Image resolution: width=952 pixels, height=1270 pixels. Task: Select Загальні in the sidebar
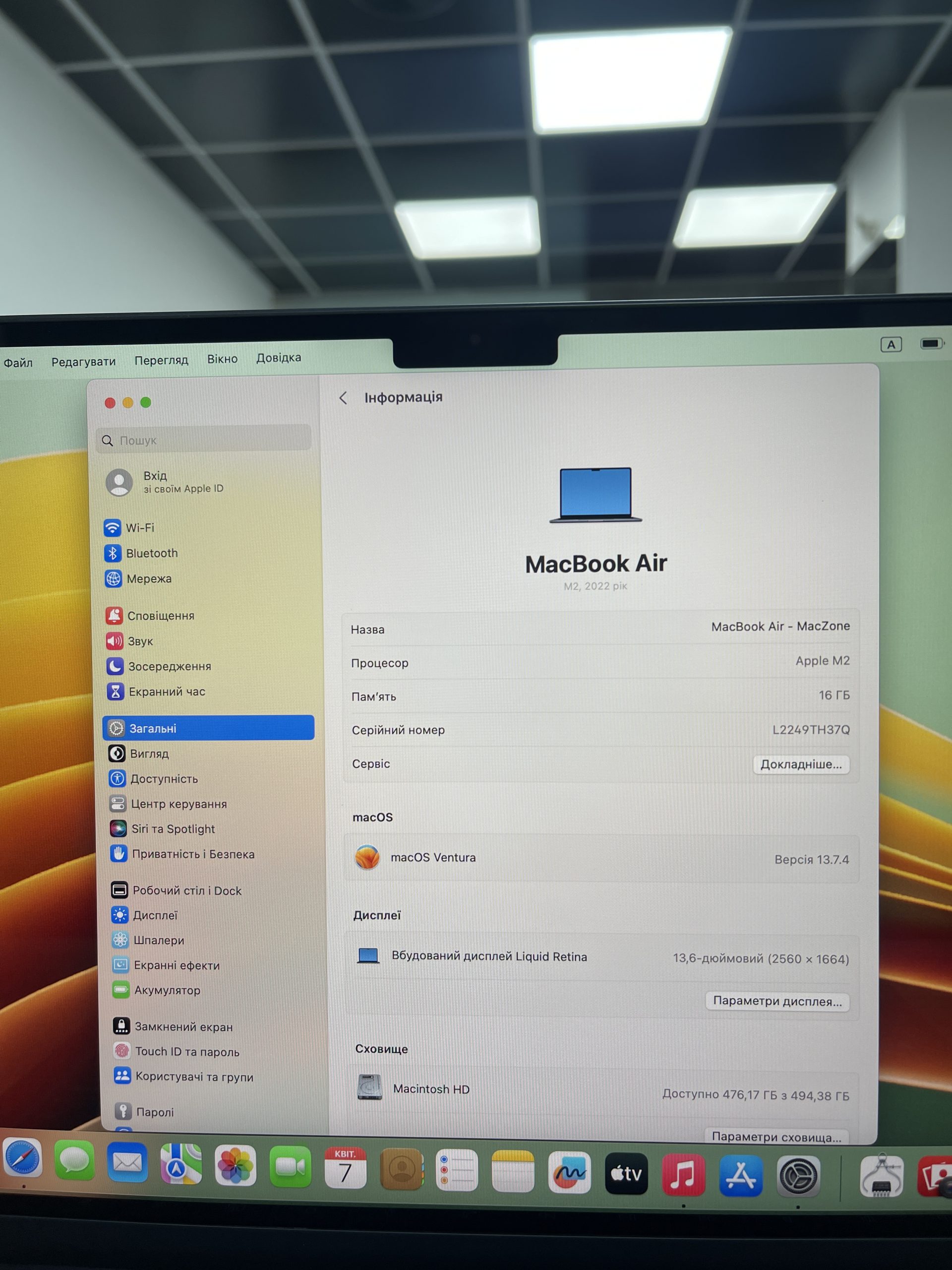(208, 727)
